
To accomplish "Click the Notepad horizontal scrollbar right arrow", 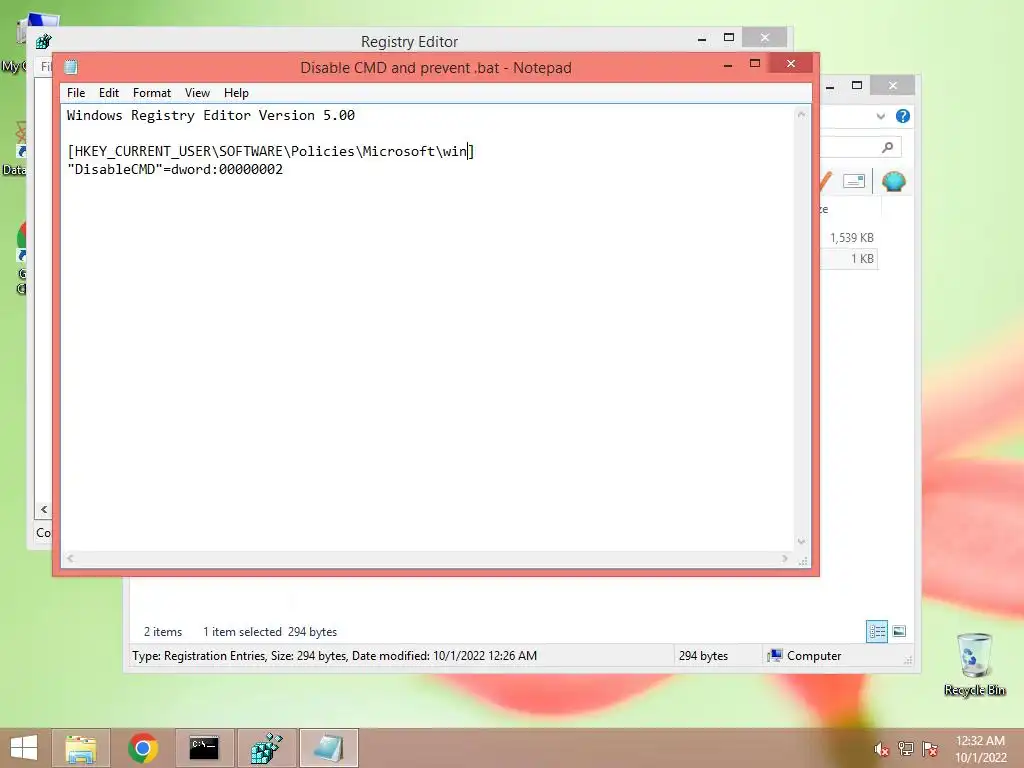I will tap(785, 558).
